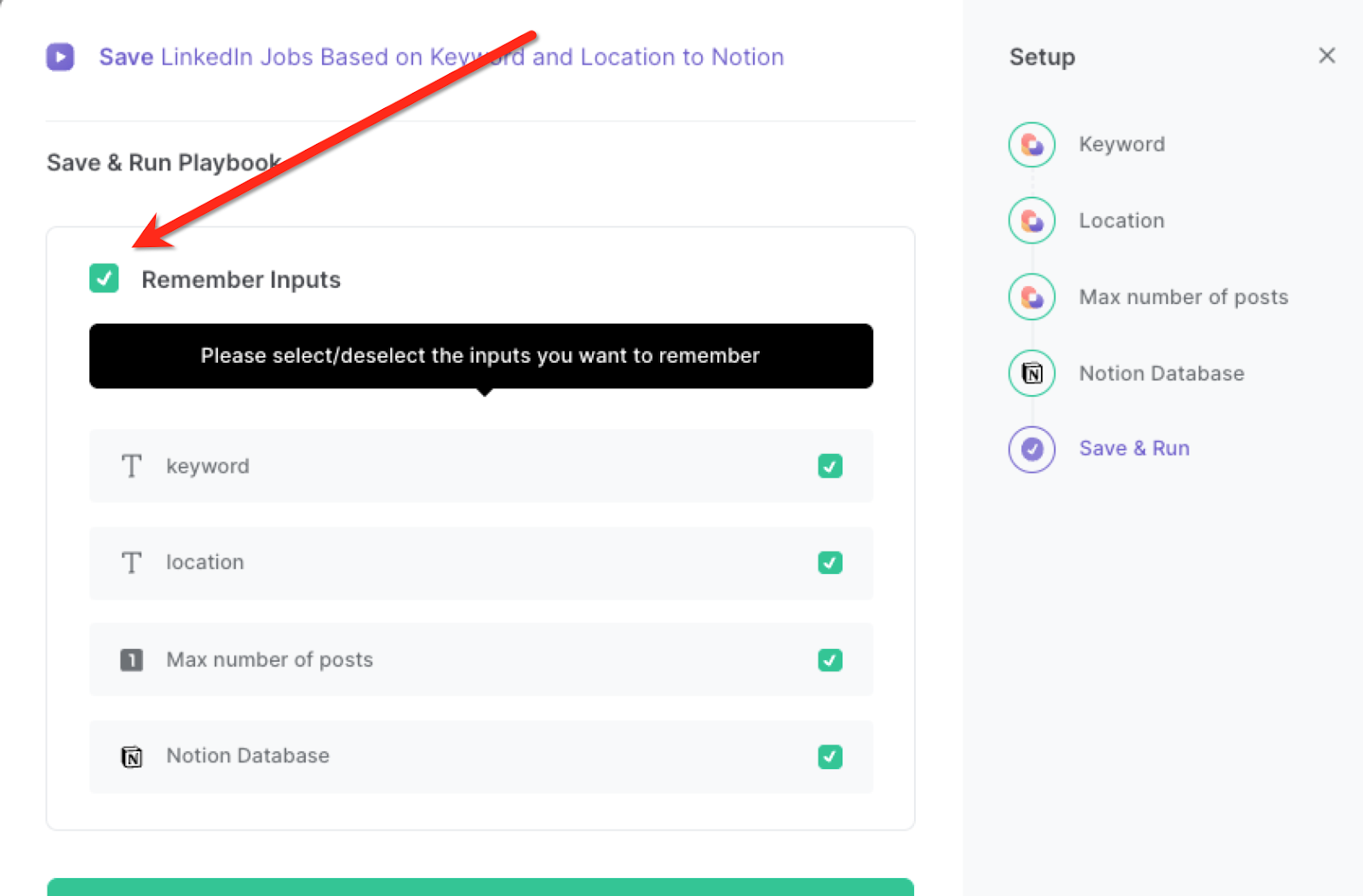Viewport: 1363px width, 896px height.
Task: Click the Max number of posts step icon
Action: [x=1031, y=296]
